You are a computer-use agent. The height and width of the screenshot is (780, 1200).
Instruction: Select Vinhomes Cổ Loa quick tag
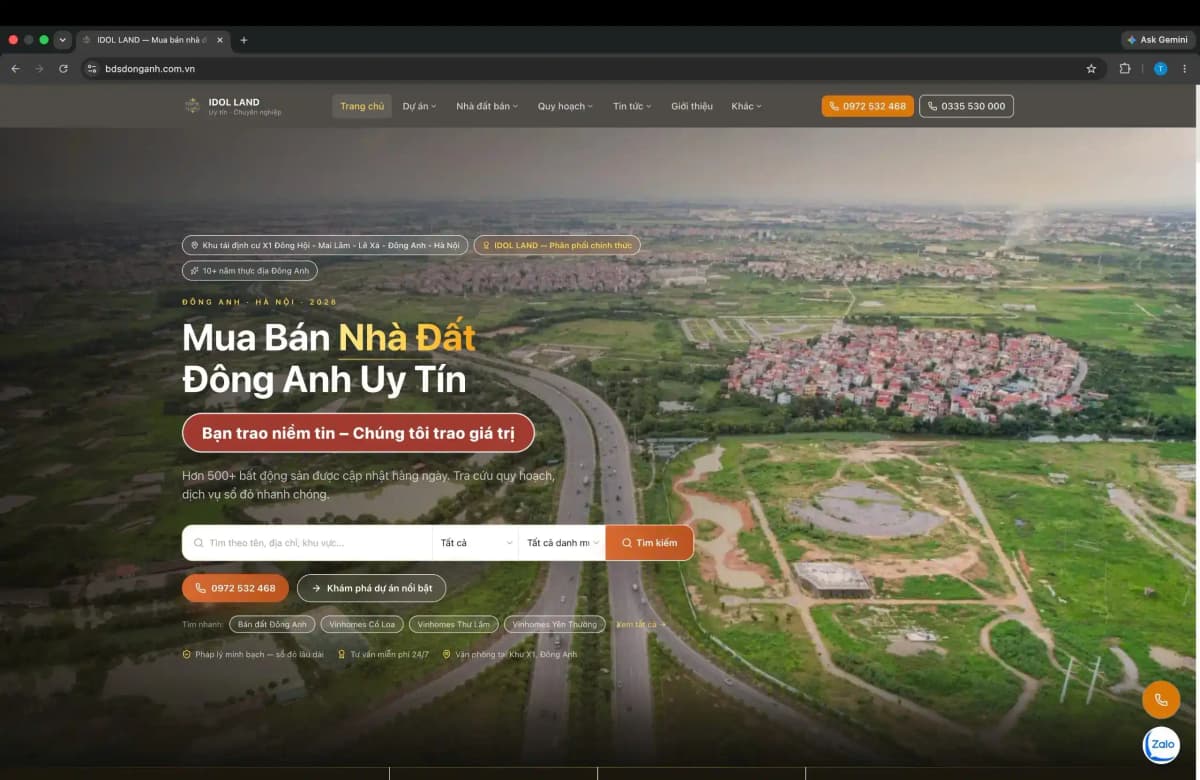361,624
